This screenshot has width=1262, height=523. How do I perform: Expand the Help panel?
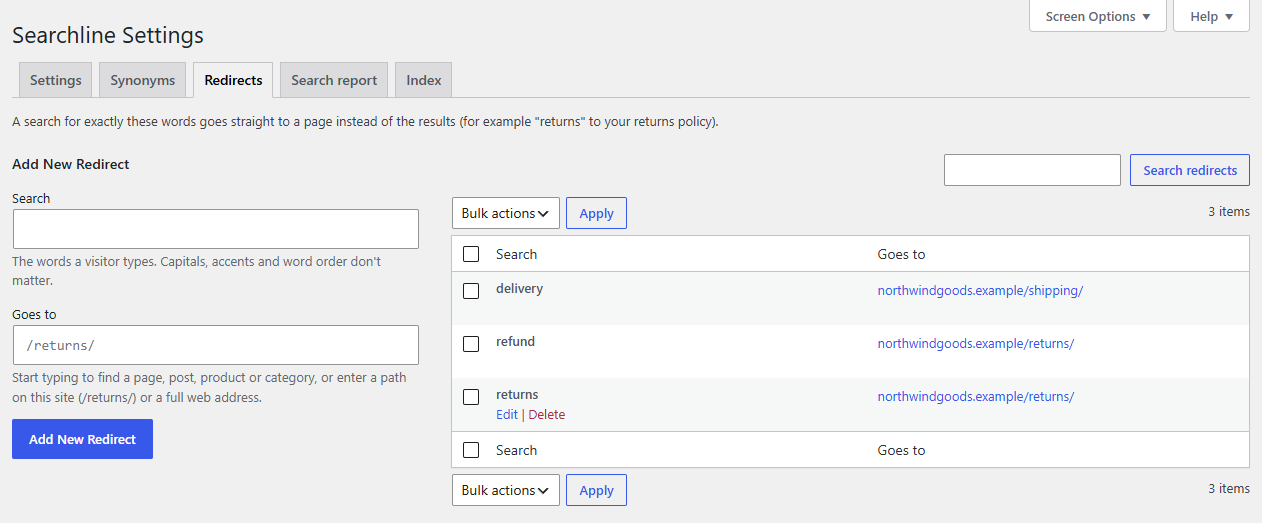click(1211, 16)
